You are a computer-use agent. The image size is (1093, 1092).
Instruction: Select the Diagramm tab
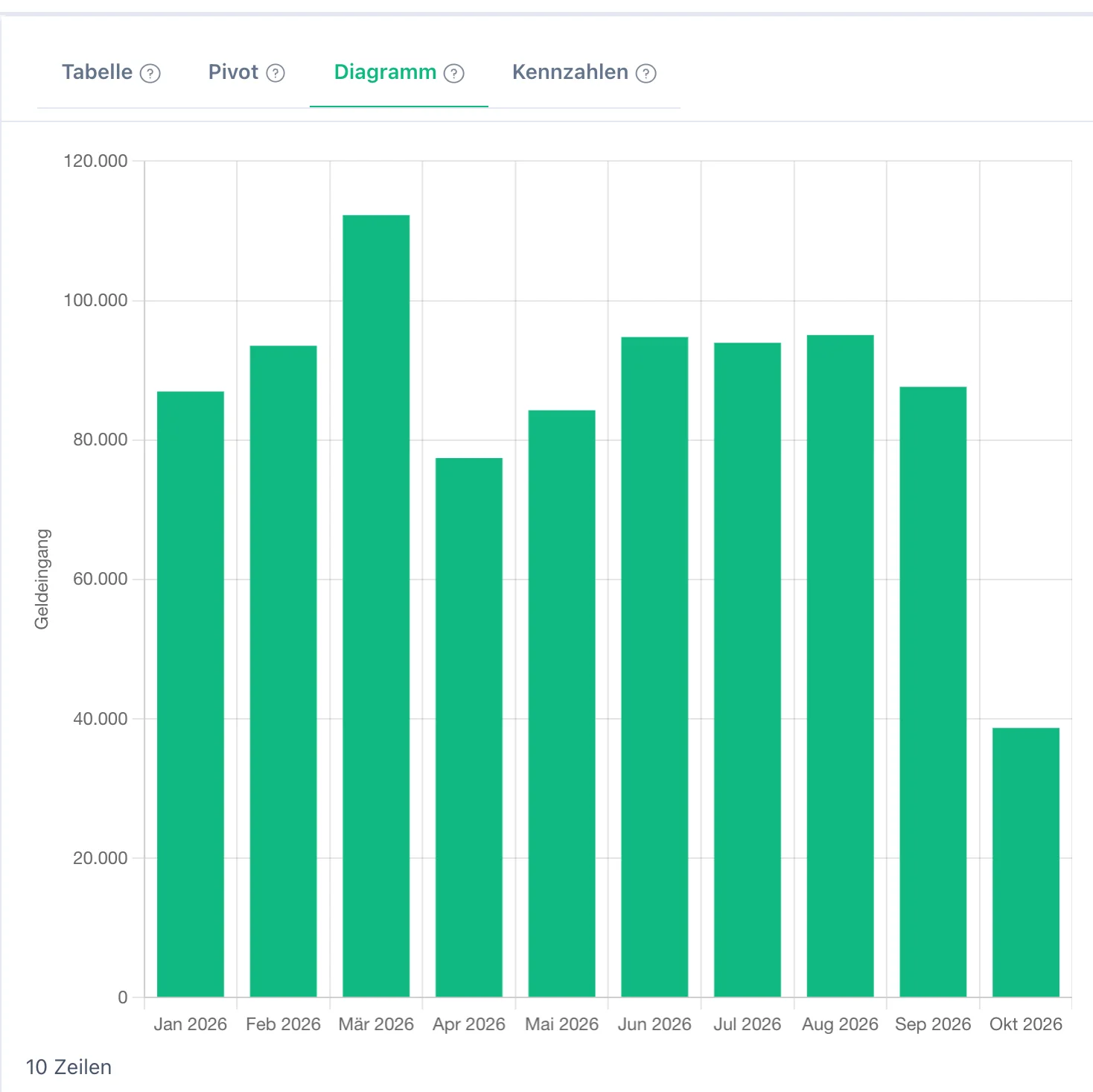385,72
